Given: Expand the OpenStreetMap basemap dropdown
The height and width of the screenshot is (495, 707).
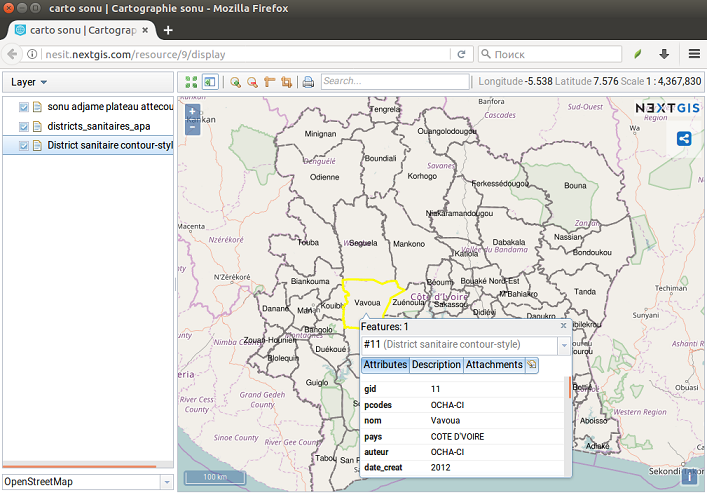Looking at the screenshot, I should (165, 482).
